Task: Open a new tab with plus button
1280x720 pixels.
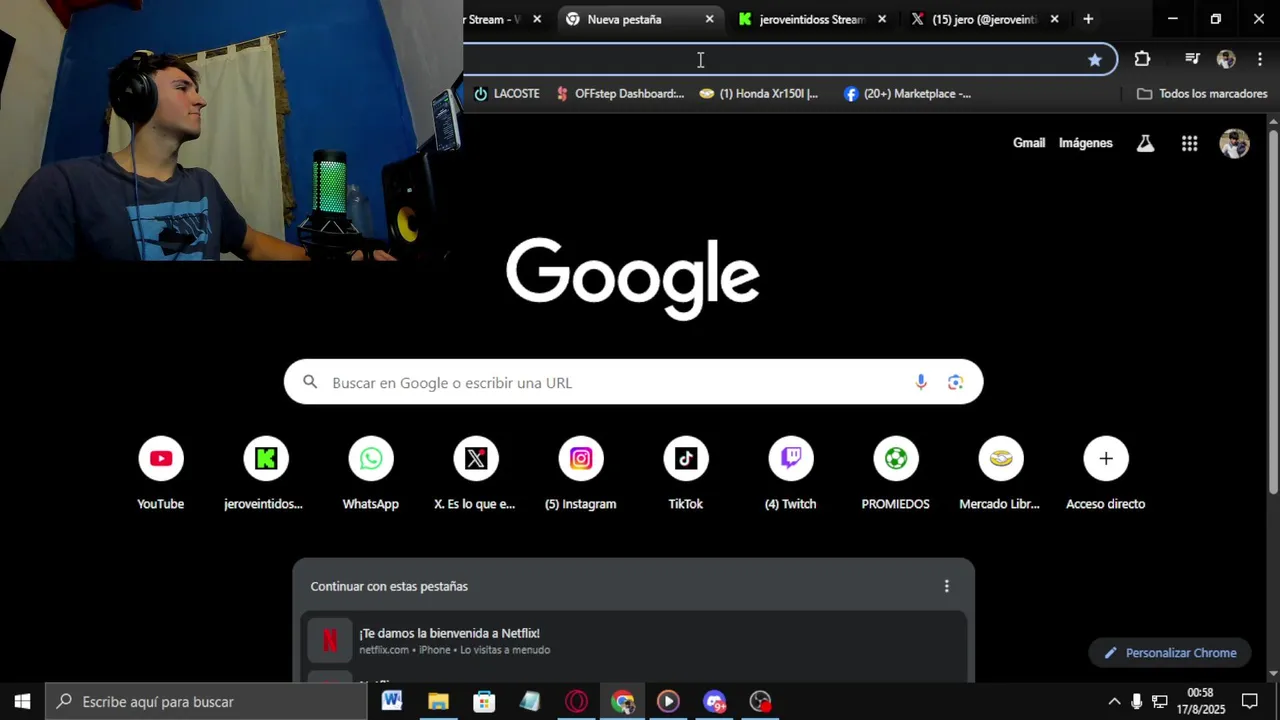Action: pyautogui.click(x=1088, y=19)
